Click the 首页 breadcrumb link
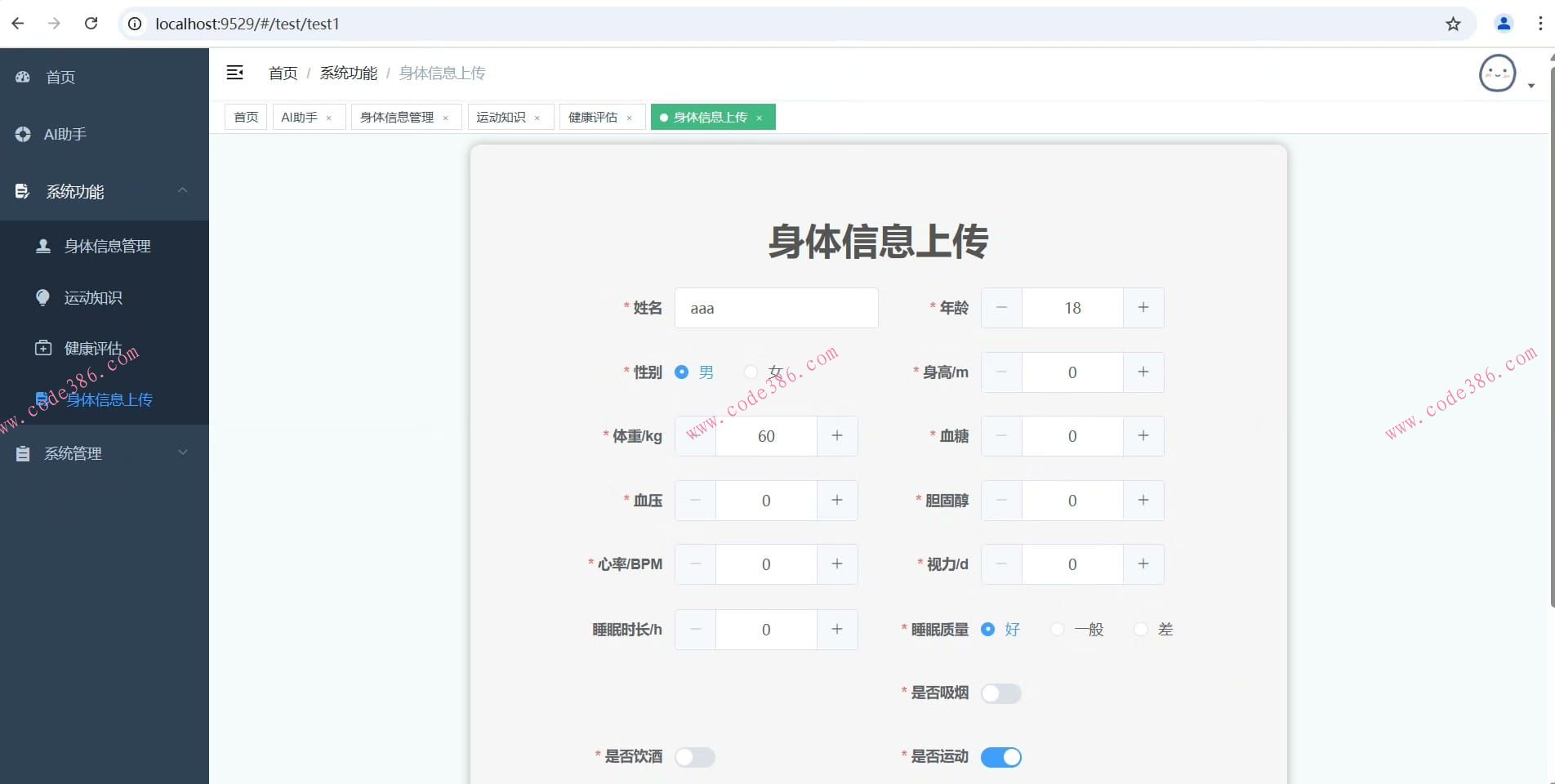Screen dimensions: 1555x784 coord(282,73)
